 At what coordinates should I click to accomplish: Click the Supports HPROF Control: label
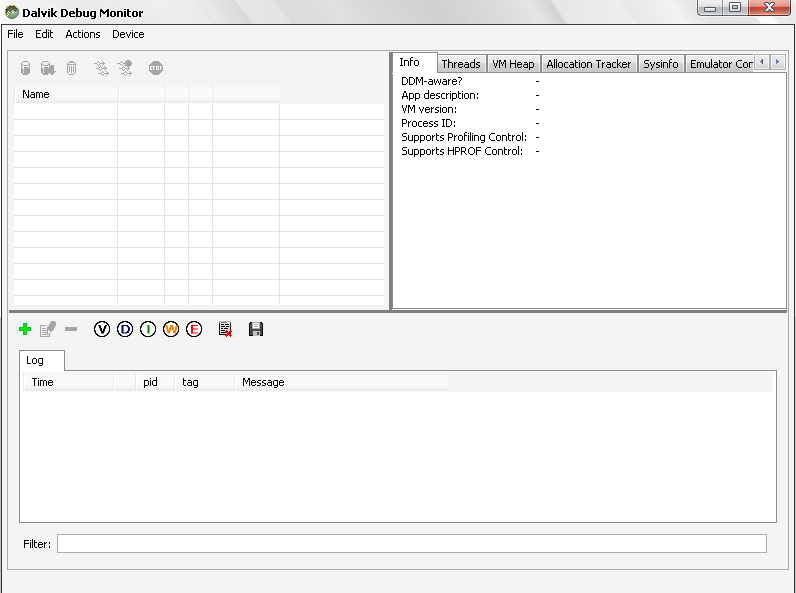(x=462, y=151)
